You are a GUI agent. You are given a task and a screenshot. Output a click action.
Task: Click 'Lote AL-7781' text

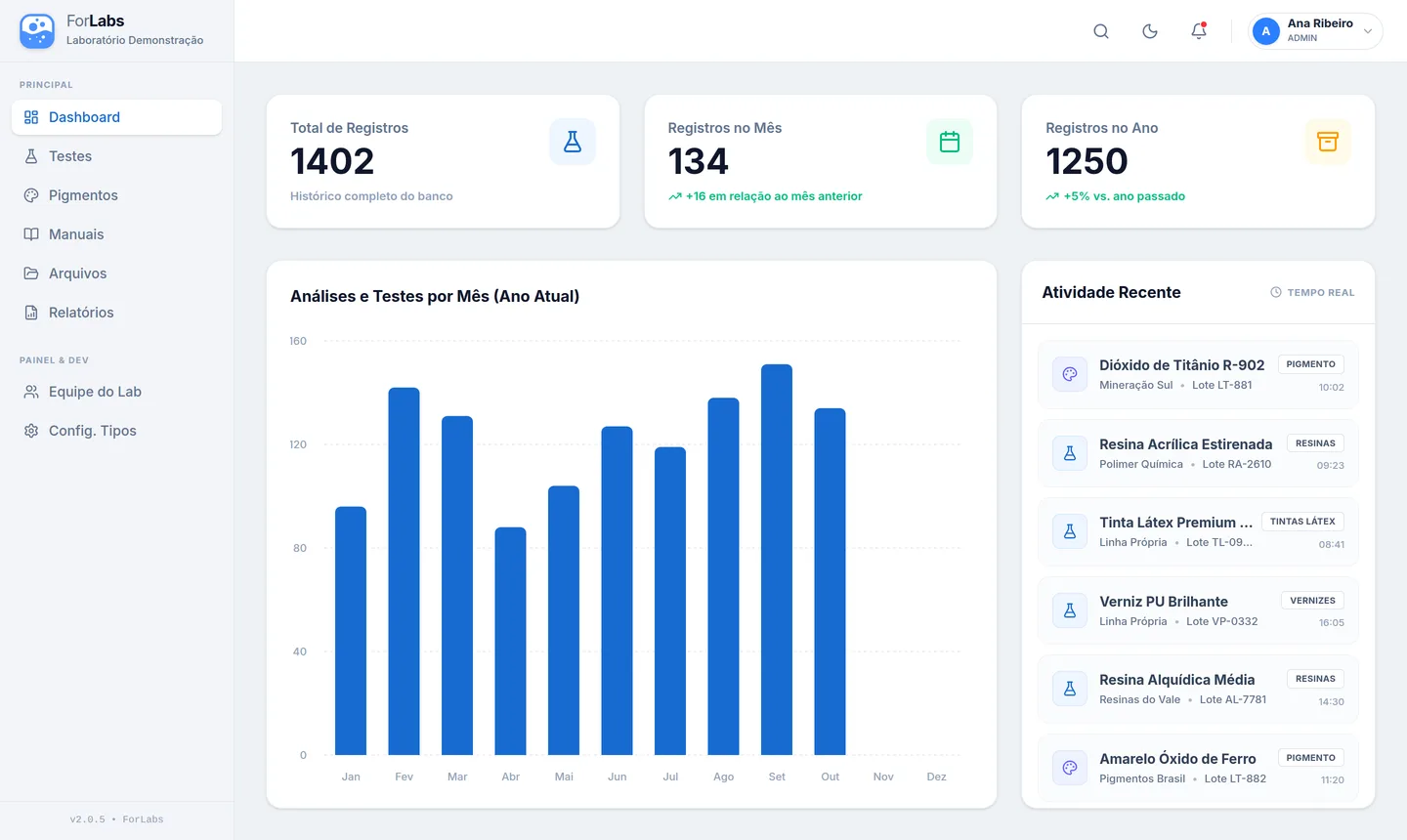pyautogui.click(x=1233, y=699)
